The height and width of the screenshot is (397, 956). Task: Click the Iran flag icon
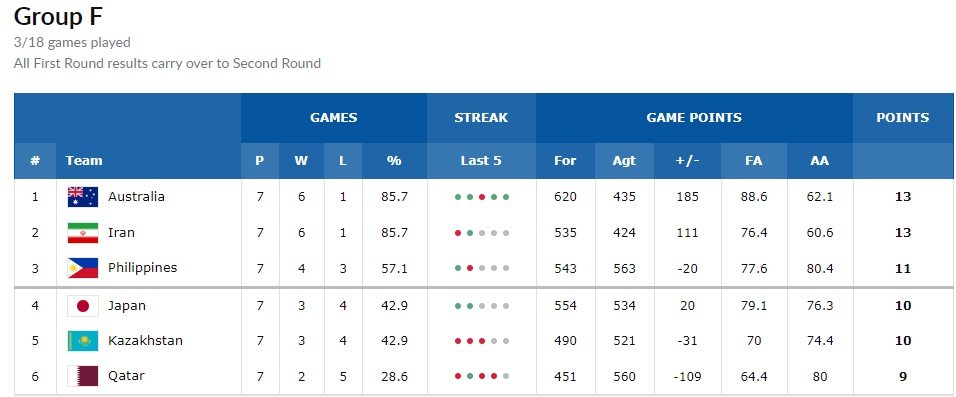pyautogui.click(x=83, y=233)
